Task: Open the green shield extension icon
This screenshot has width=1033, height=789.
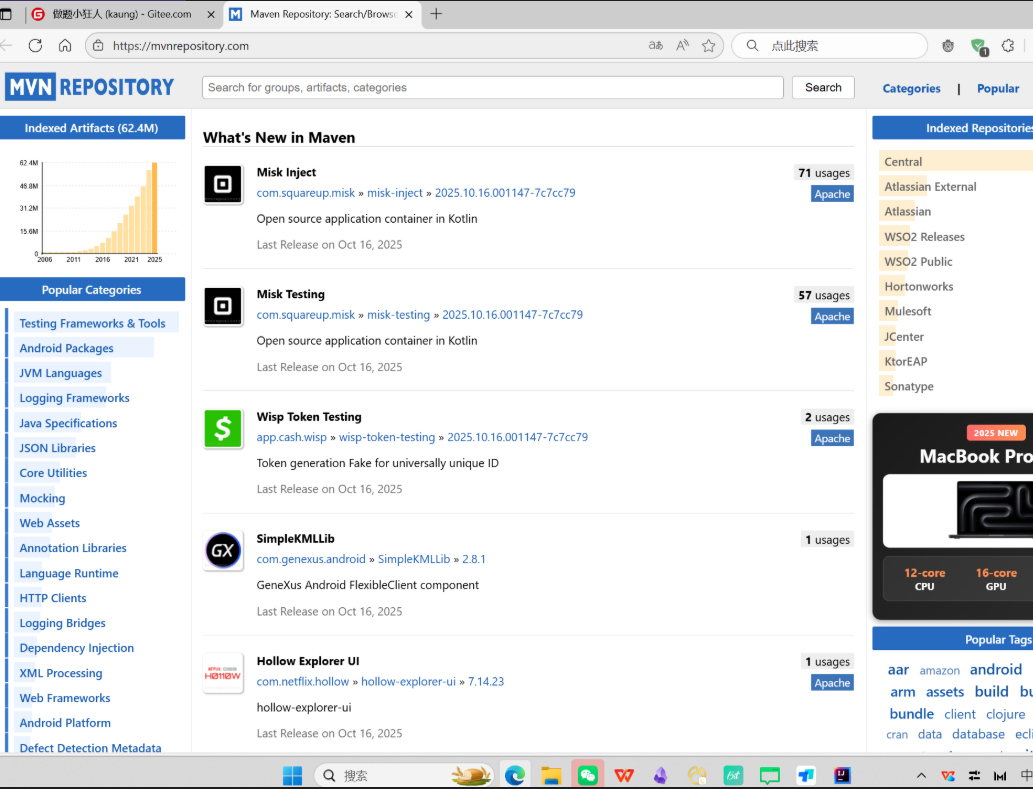Action: click(979, 46)
